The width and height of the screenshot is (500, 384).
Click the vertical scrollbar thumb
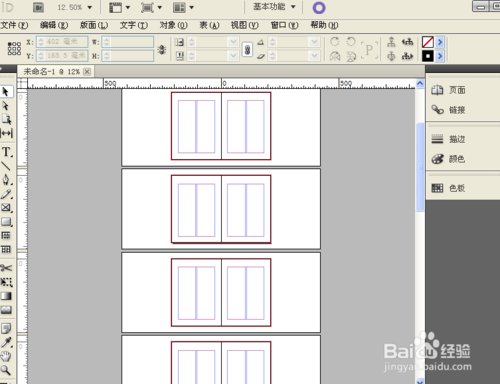coord(420,167)
